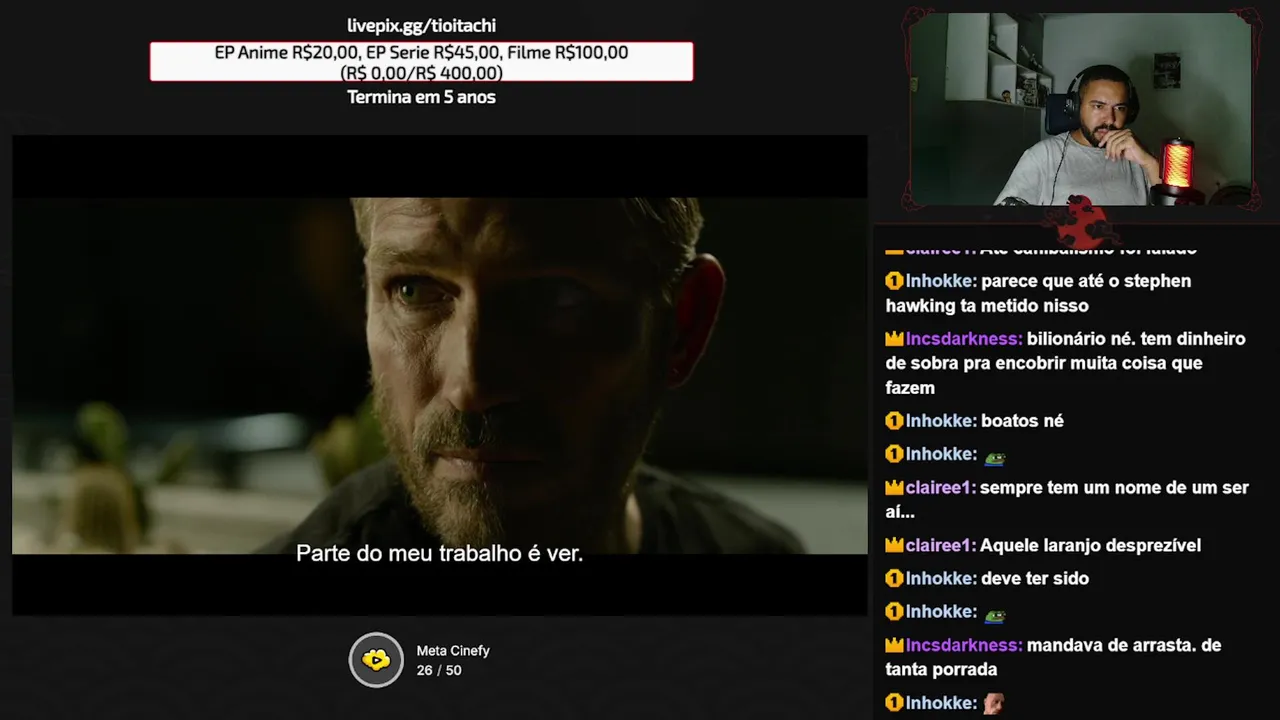Click the text 'hawking ta metido nisso'
This screenshot has height=720, width=1280.
click(x=987, y=306)
